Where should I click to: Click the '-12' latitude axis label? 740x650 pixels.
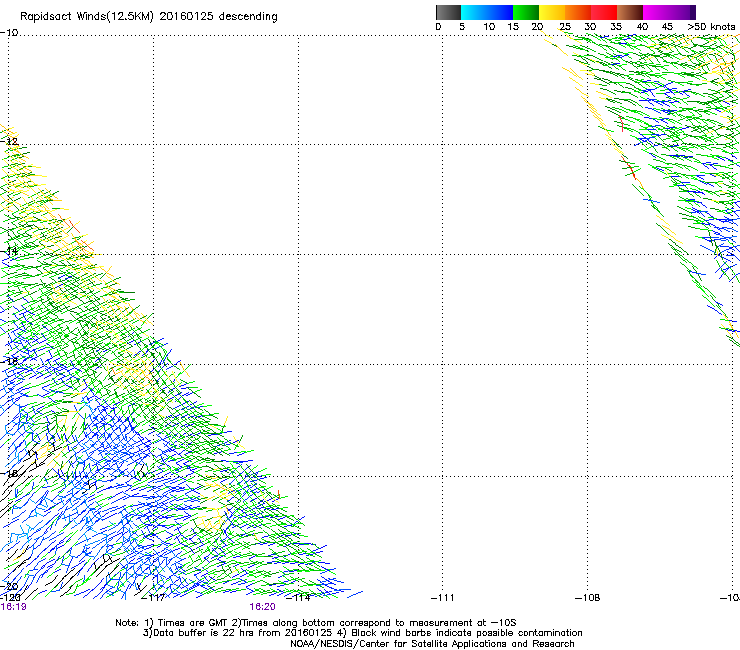pos(9,141)
